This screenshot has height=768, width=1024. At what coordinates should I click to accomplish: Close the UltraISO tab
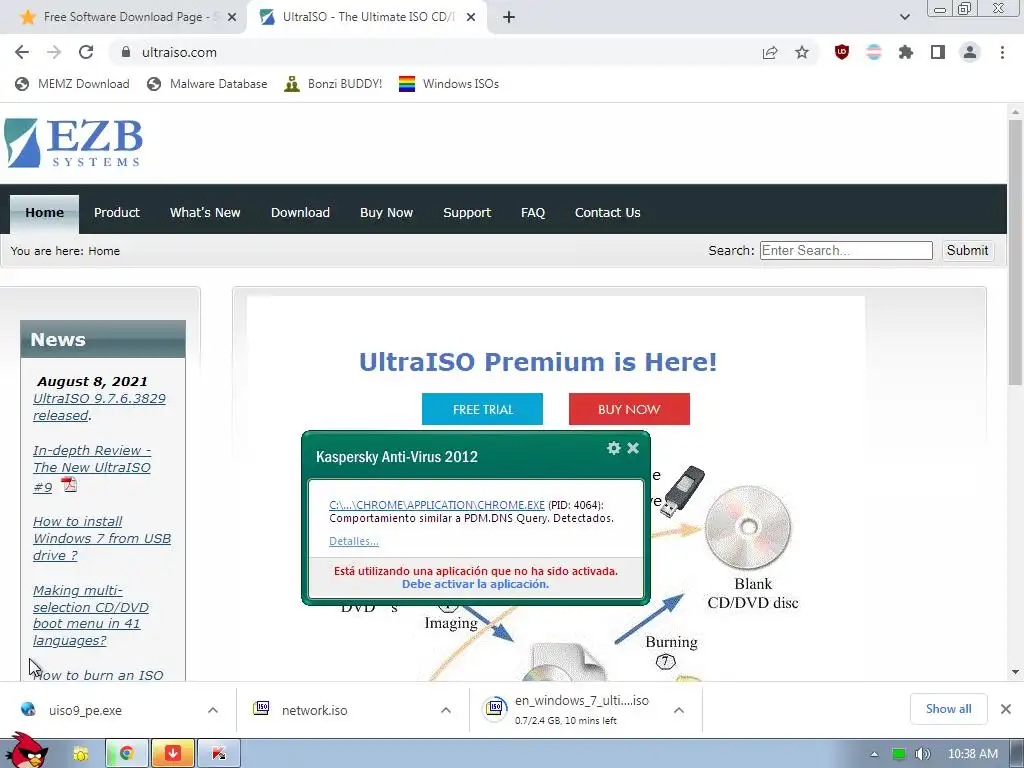[x=471, y=17]
